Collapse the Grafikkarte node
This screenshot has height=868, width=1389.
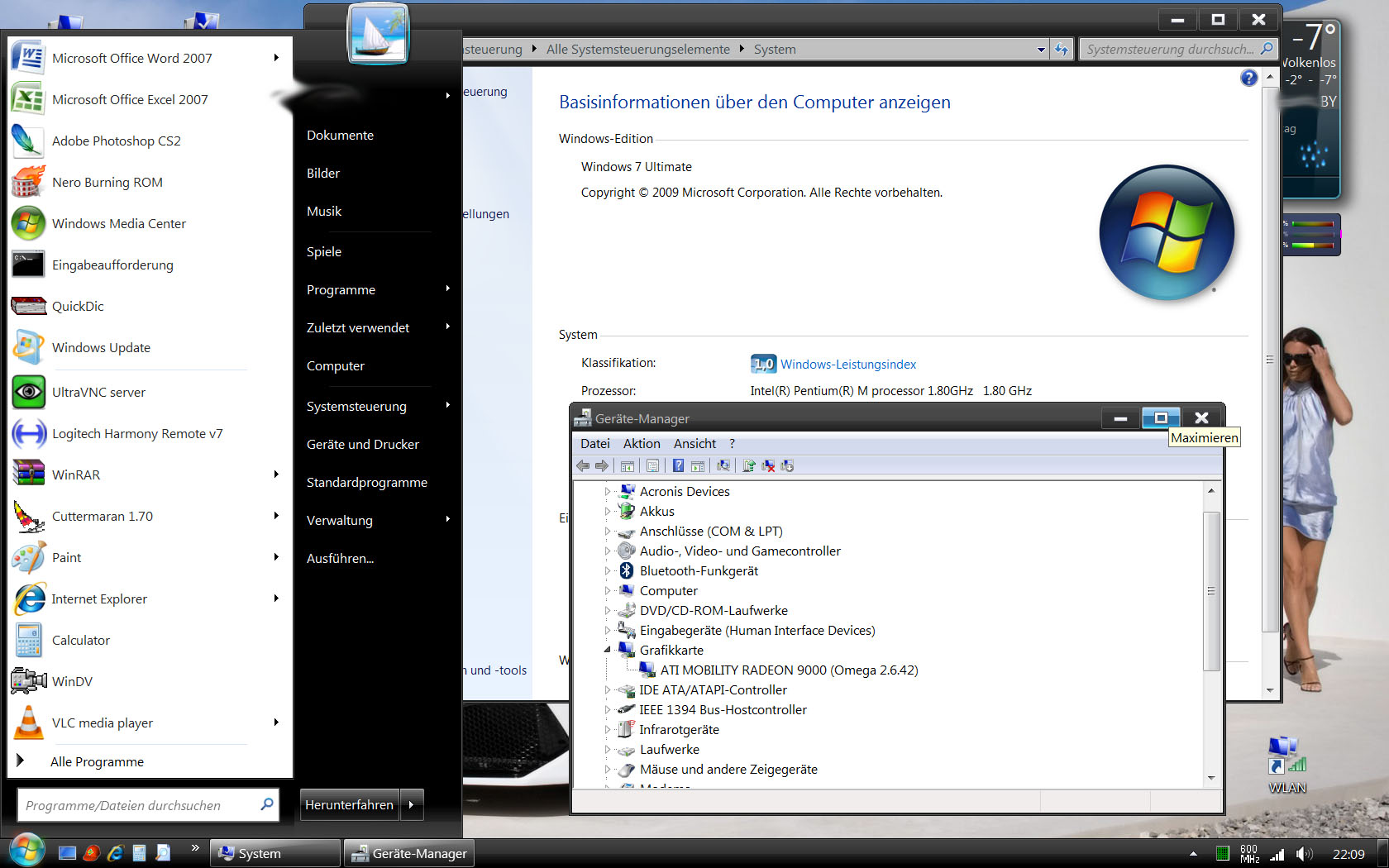tap(608, 651)
